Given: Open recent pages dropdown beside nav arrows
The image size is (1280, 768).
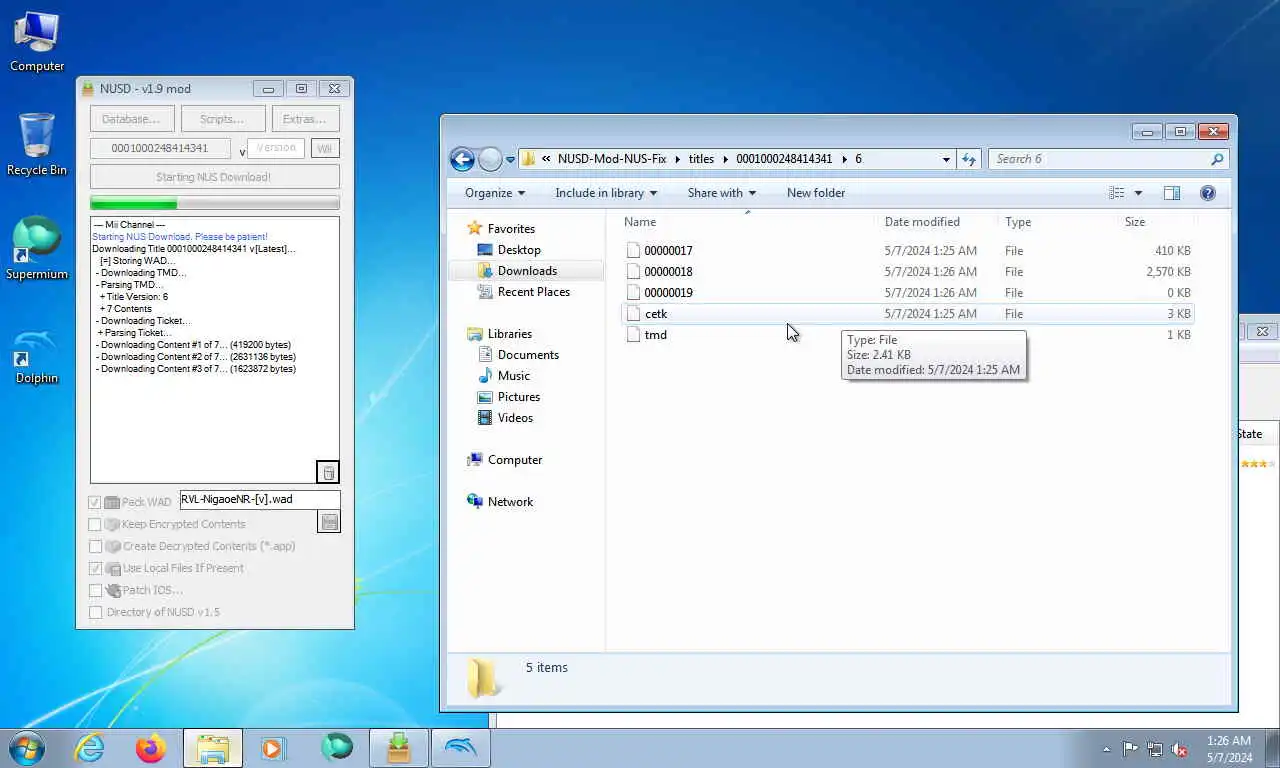Looking at the screenshot, I should pos(510,159).
